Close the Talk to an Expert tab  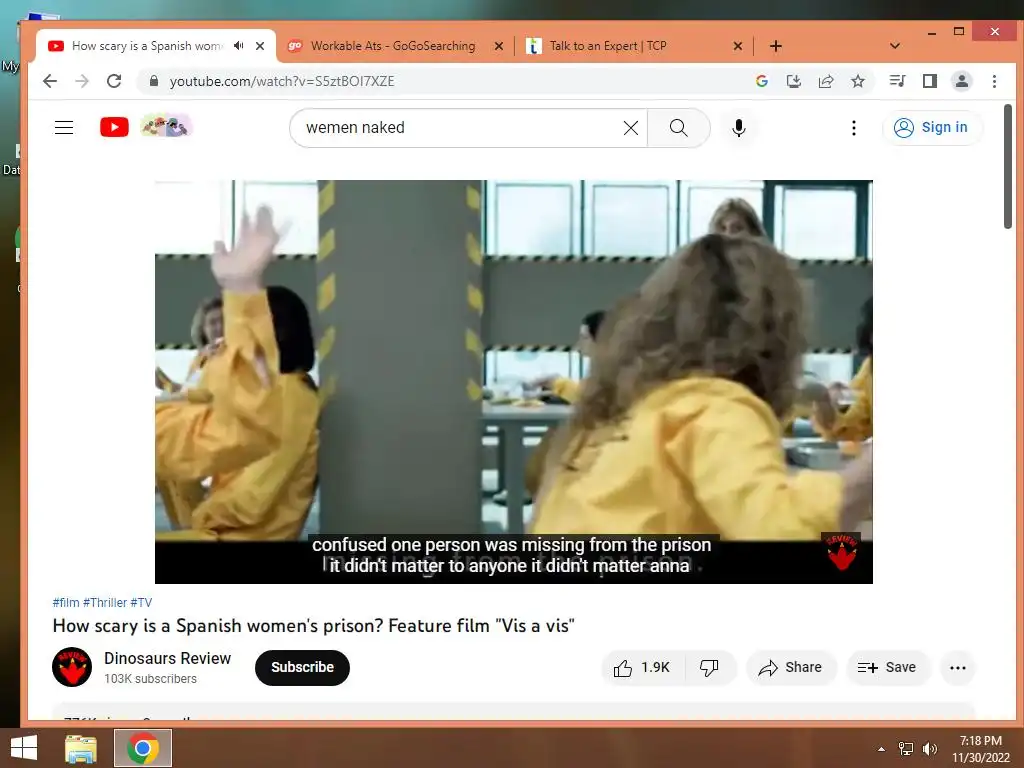[x=738, y=46]
